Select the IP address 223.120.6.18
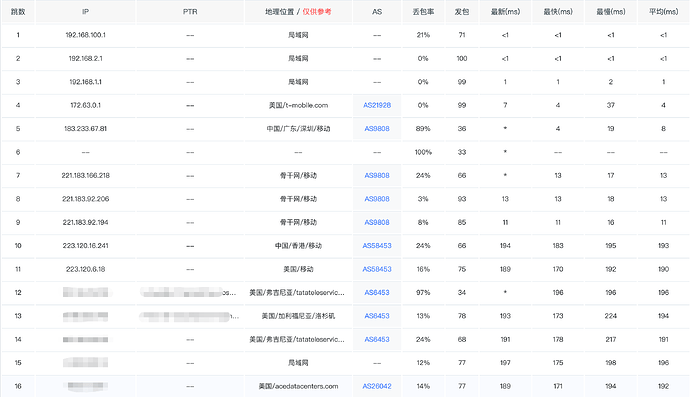The width and height of the screenshot is (690, 397). pyautogui.click(x=85, y=269)
